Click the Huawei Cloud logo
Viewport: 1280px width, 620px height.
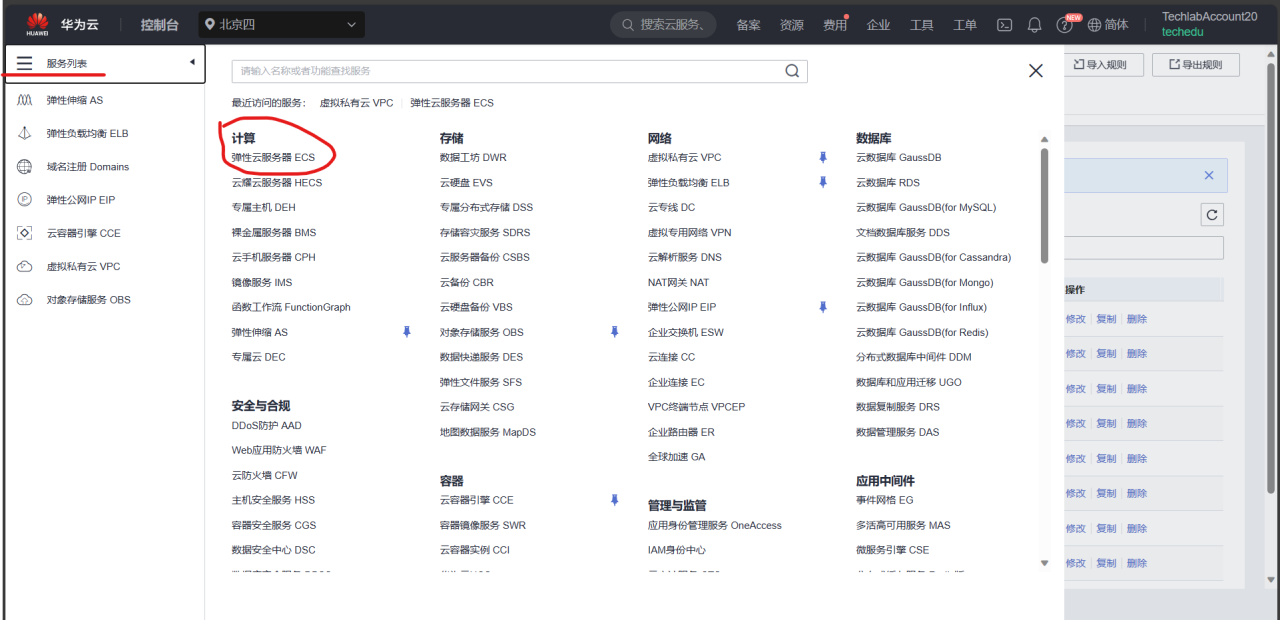coord(37,23)
